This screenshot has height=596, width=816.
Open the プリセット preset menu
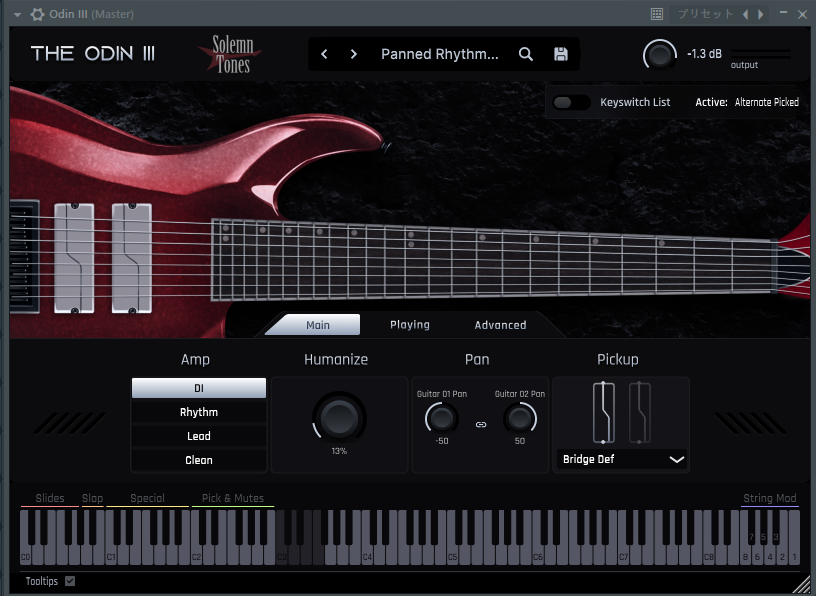coord(705,14)
